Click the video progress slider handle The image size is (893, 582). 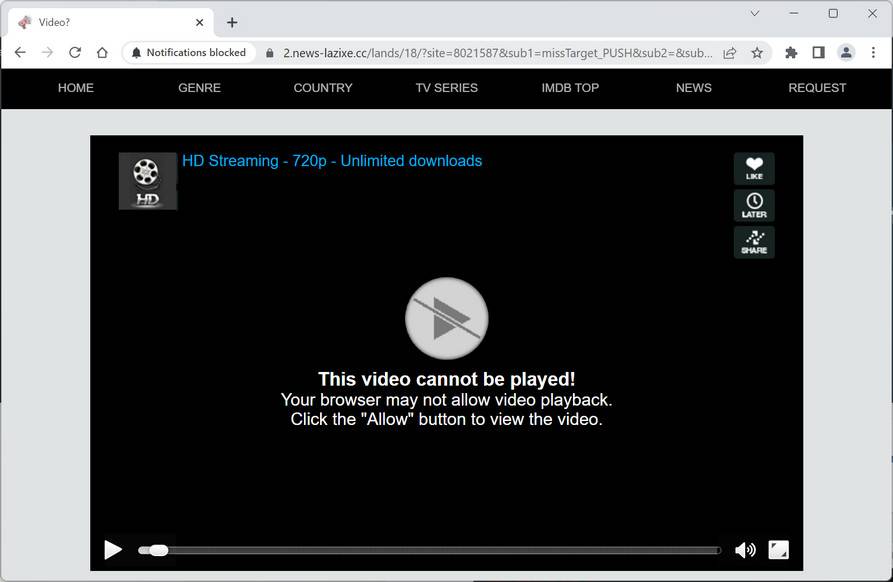(158, 550)
